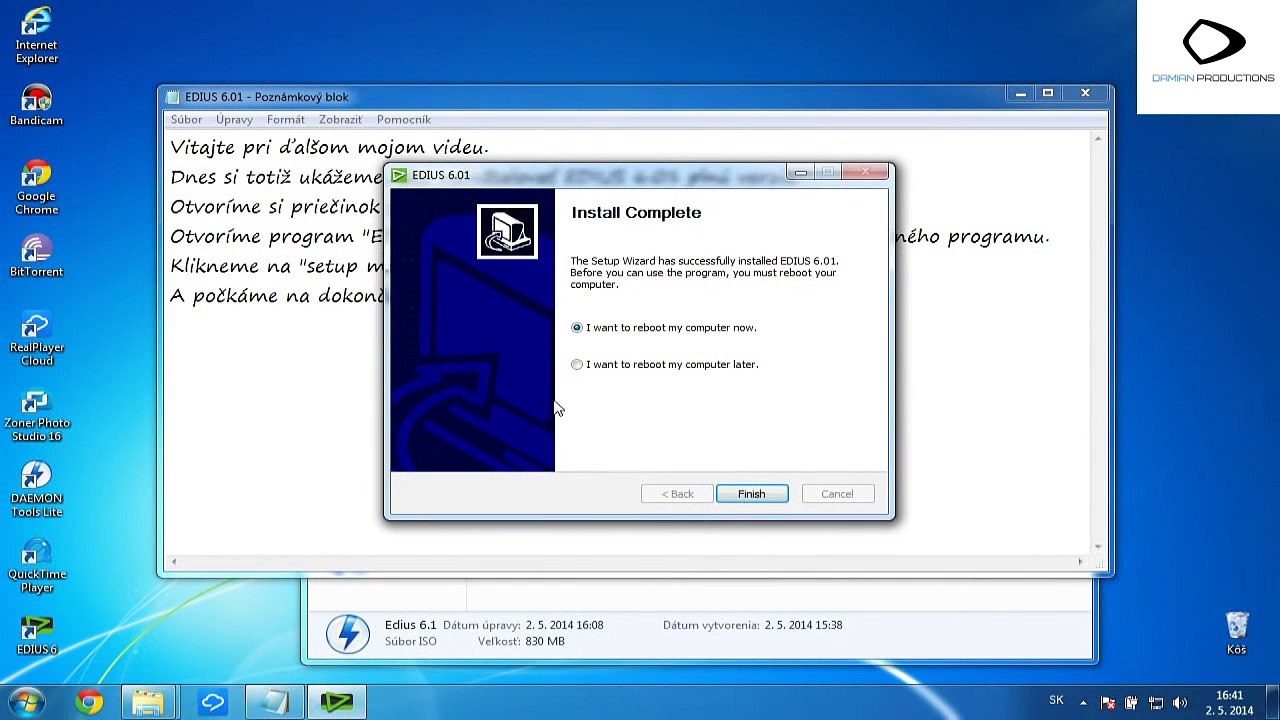Open the Zobraziť menu in Notepad
Image resolution: width=1280 pixels, height=720 pixels.
[340, 120]
